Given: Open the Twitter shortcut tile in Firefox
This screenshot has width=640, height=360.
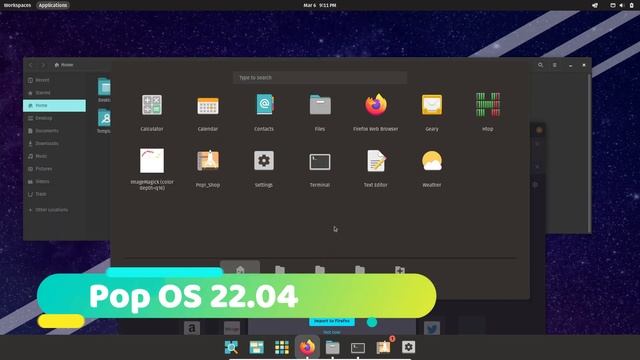Looking at the screenshot, I should [432, 328].
